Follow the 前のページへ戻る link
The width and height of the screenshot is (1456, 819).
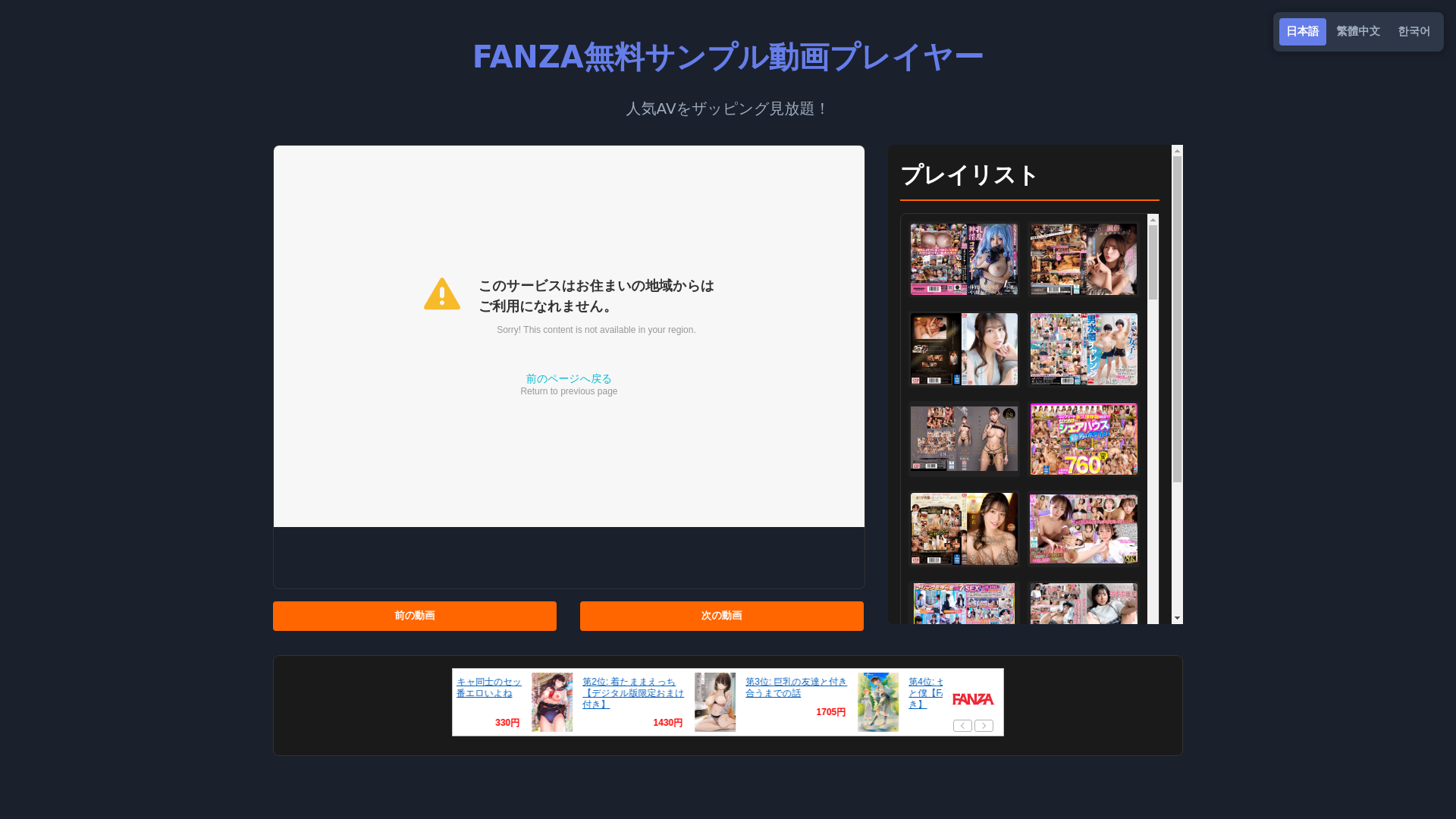[569, 378]
